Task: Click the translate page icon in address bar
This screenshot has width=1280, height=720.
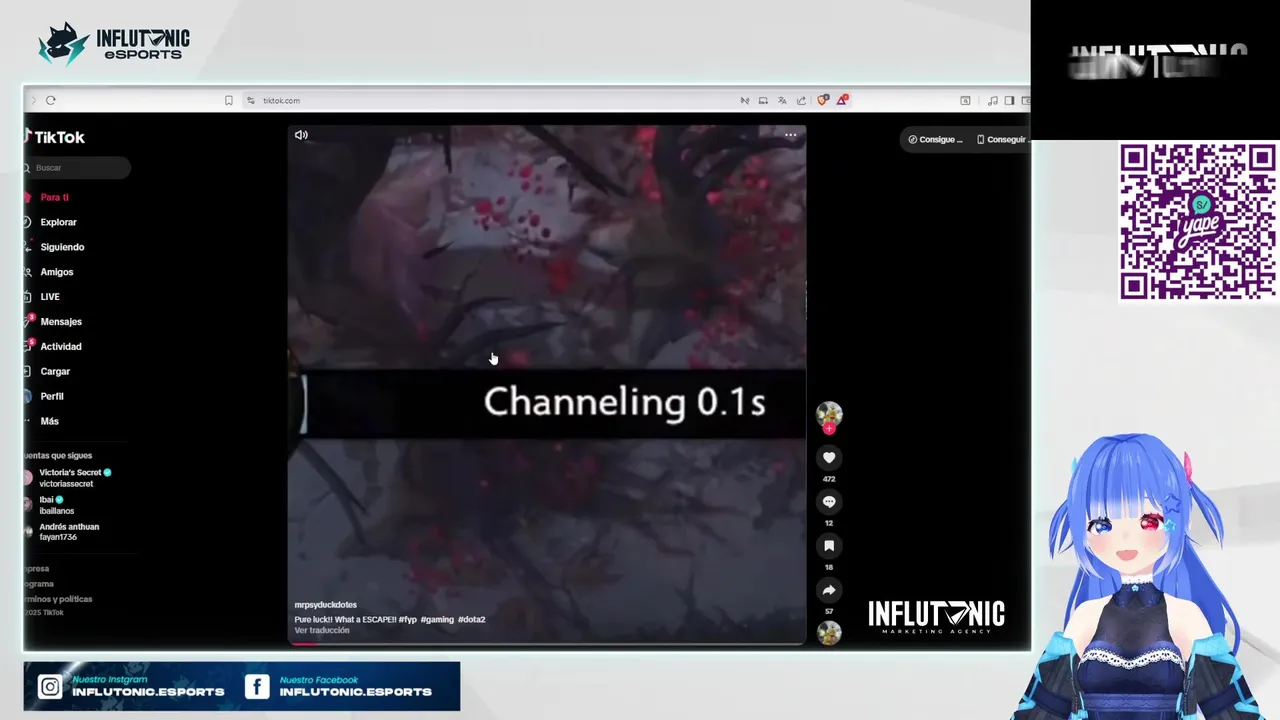Action: [x=782, y=100]
